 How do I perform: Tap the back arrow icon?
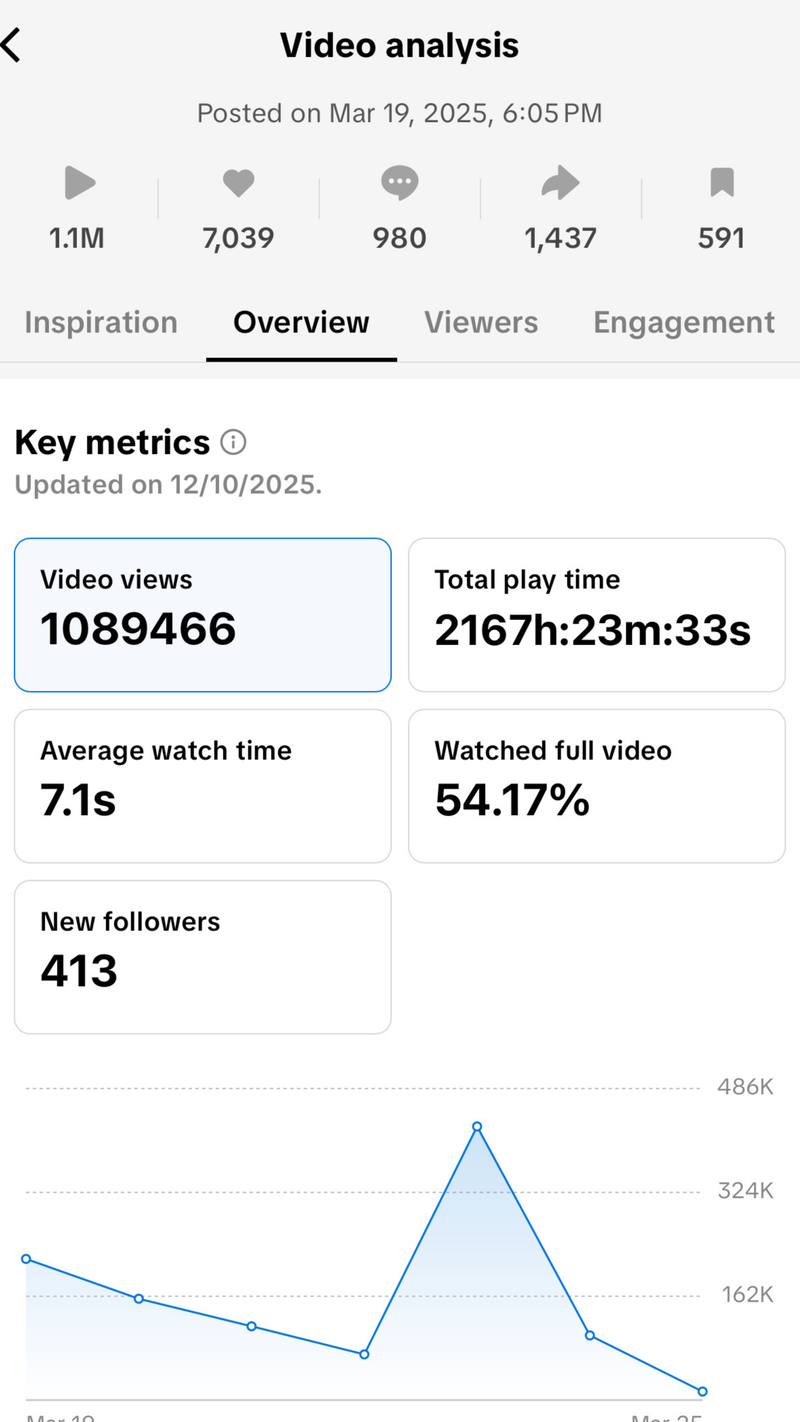click(12, 46)
